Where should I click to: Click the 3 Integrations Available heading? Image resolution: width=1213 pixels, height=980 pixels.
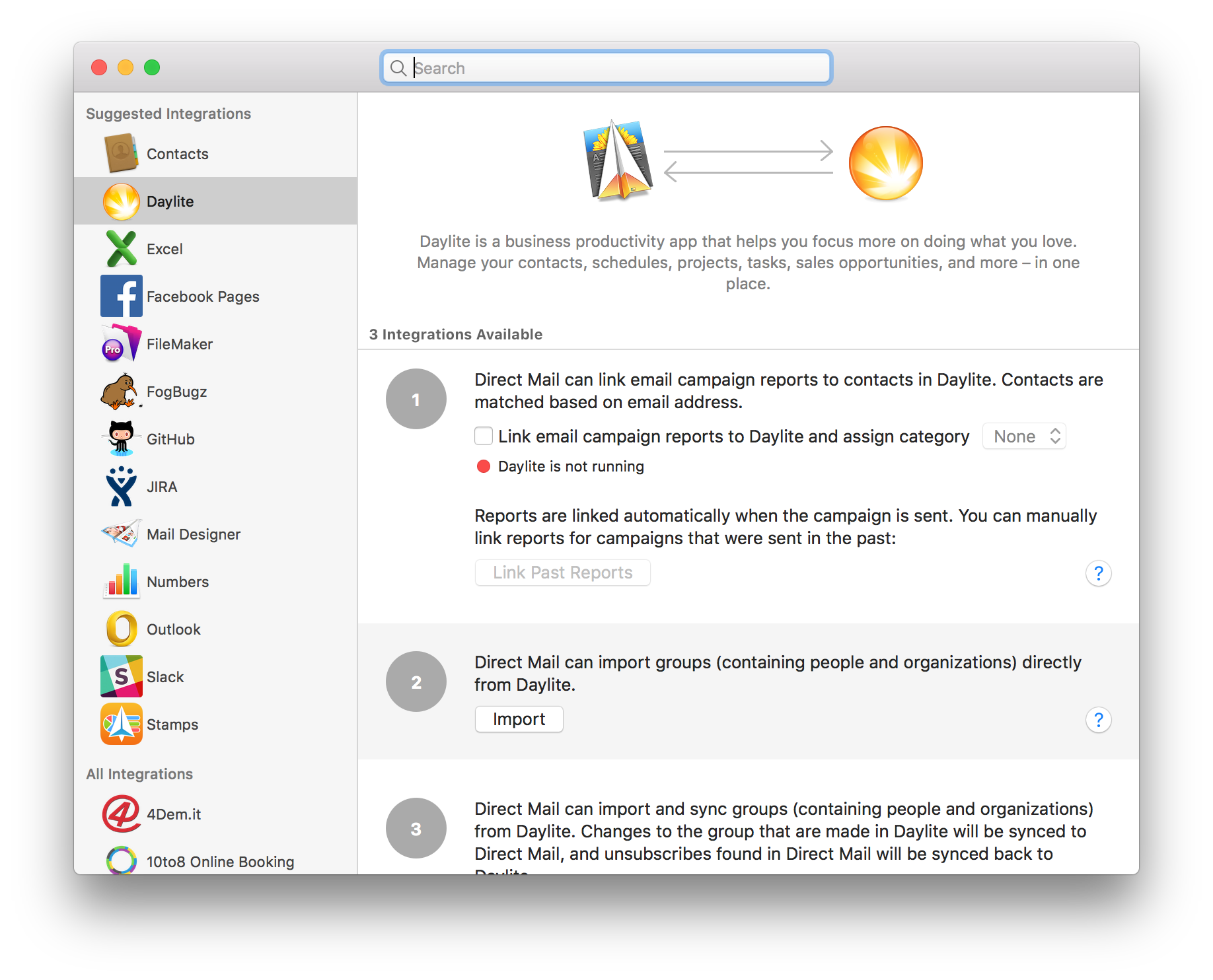pyautogui.click(x=456, y=334)
